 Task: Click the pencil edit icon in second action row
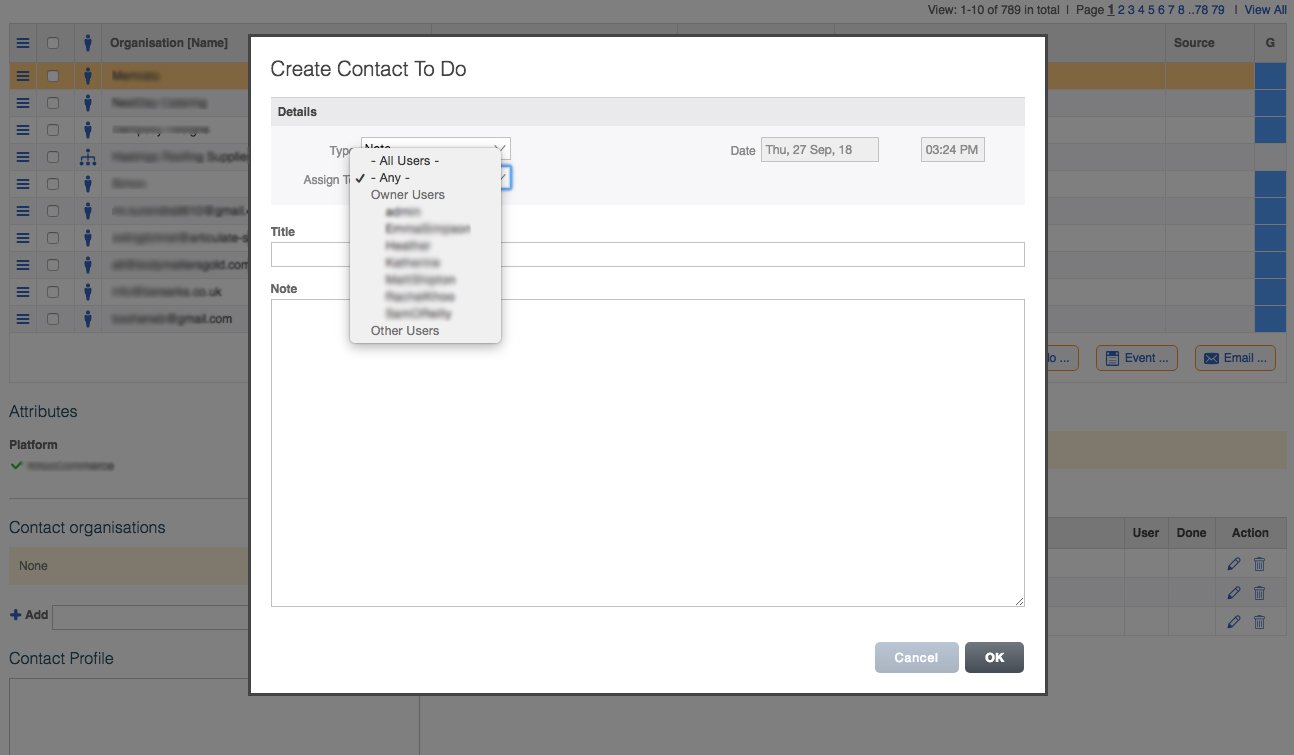(1234, 593)
